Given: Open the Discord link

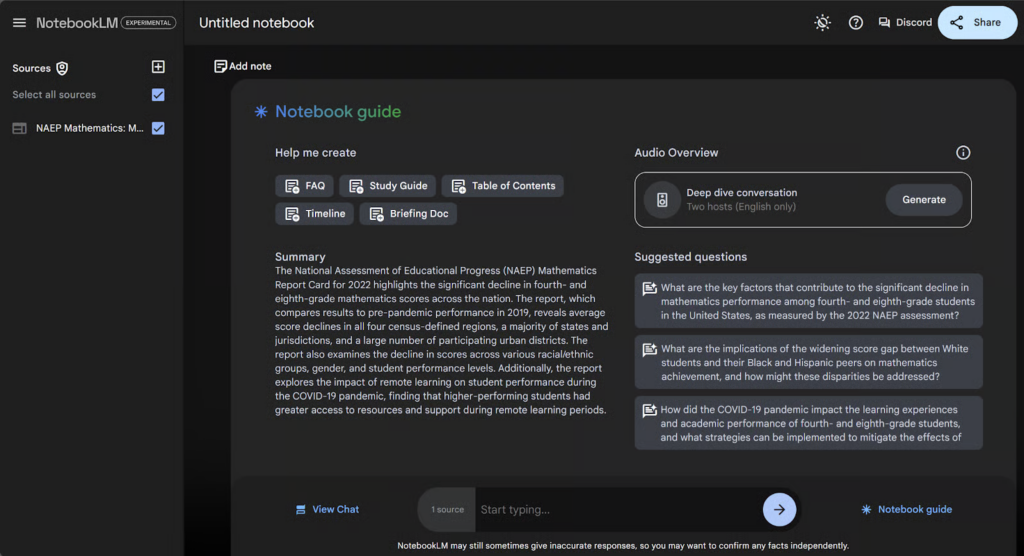Looking at the screenshot, I should point(905,23).
